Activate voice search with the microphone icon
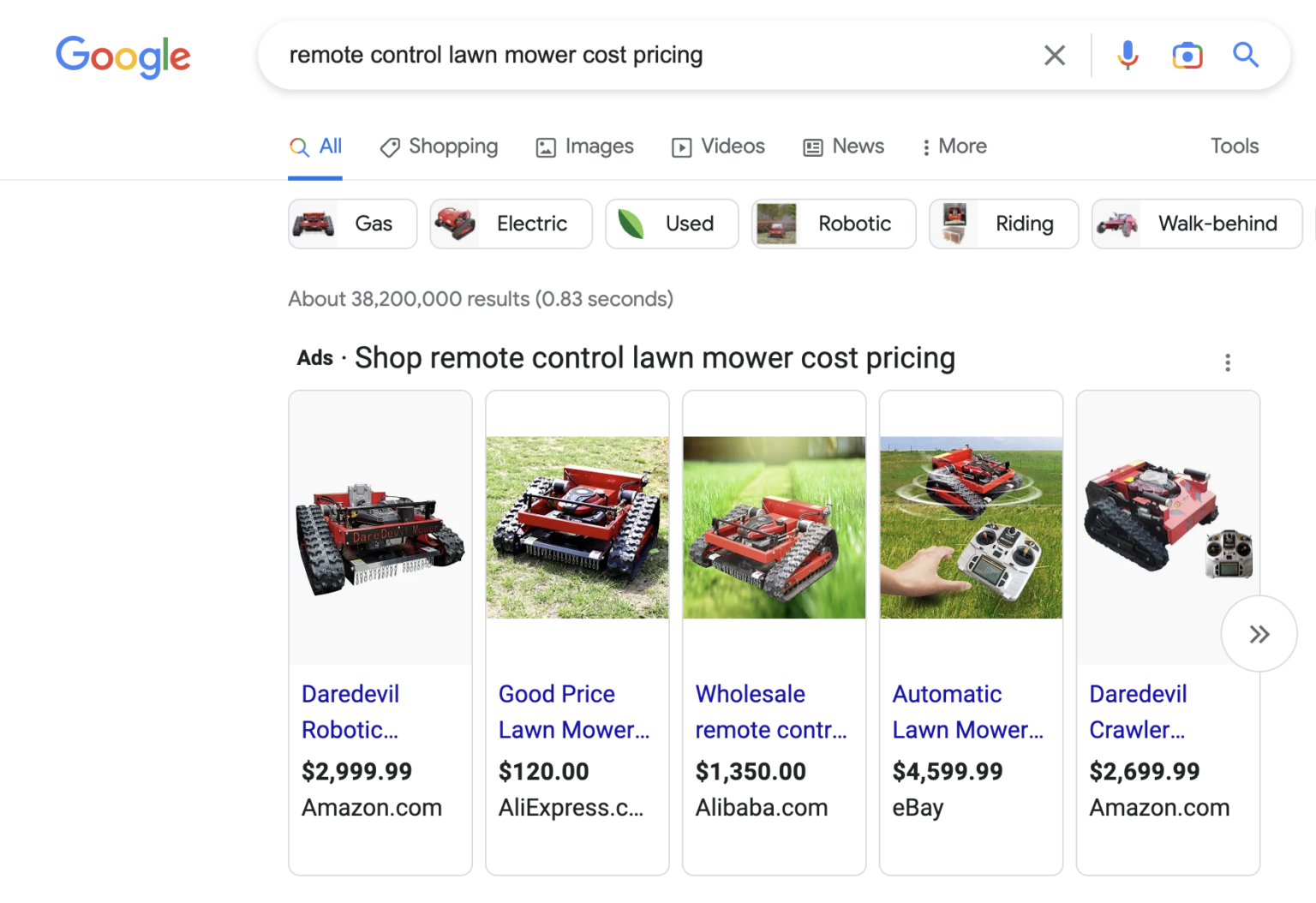The height and width of the screenshot is (903, 1316). click(x=1127, y=55)
